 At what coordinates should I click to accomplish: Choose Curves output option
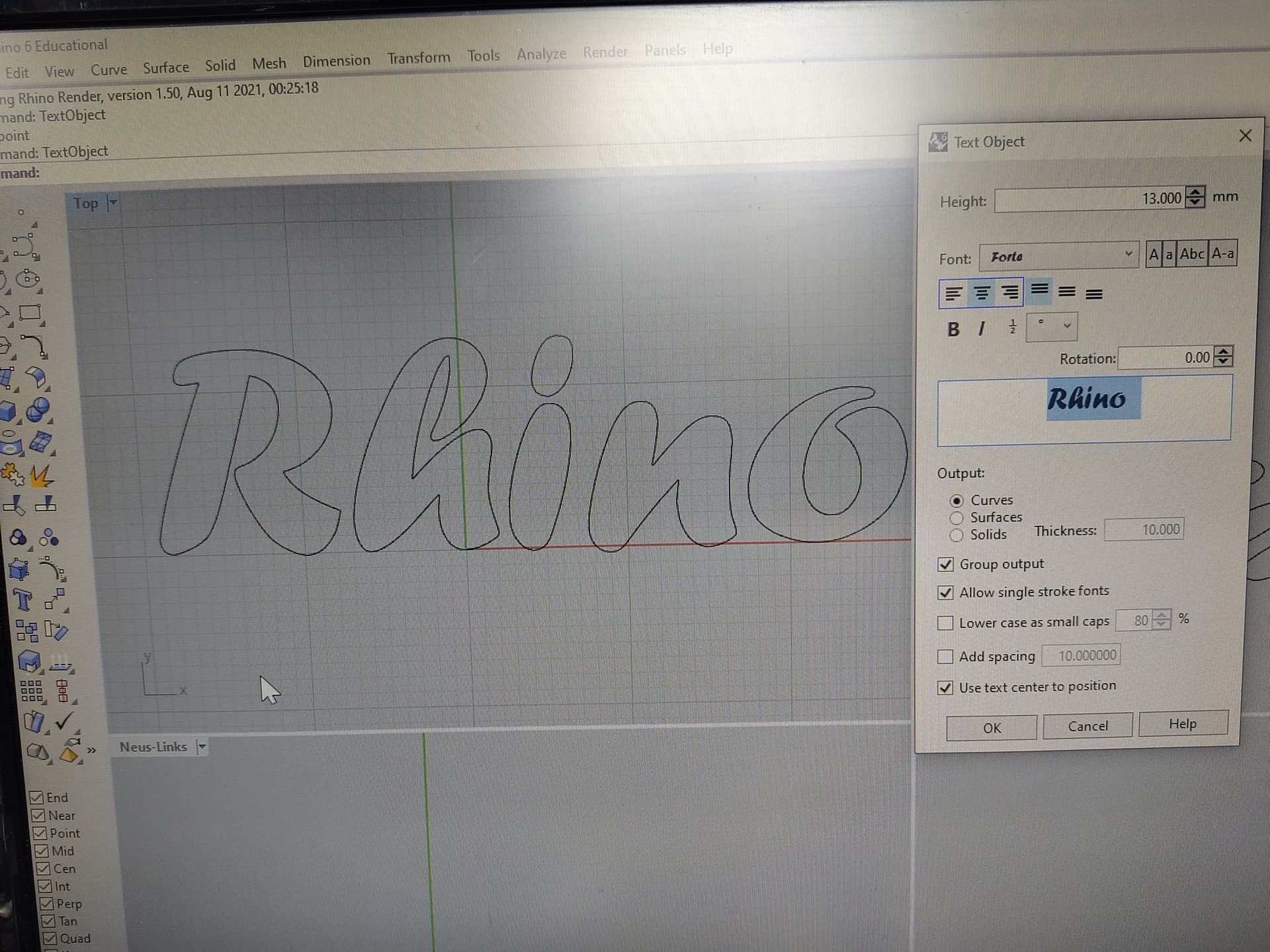click(956, 500)
